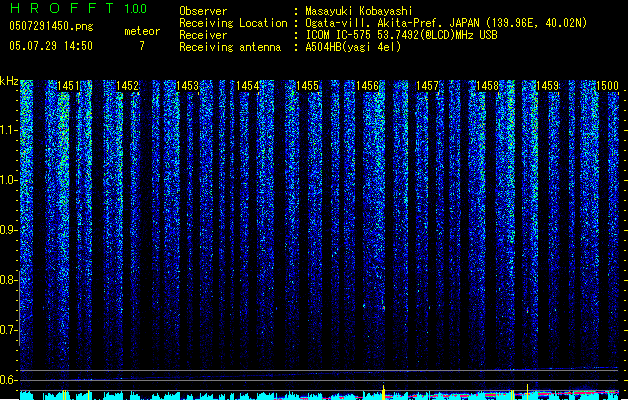Click the 0.7 kHz axis tick label
The width and height of the screenshot is (629, 400).
8,330
